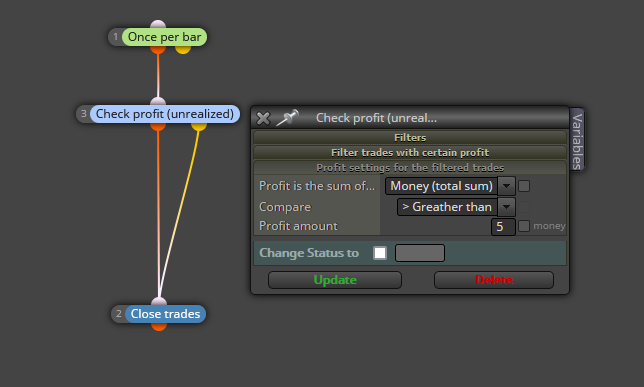Click the Profit amount field with 5

(x=503, y=226)
